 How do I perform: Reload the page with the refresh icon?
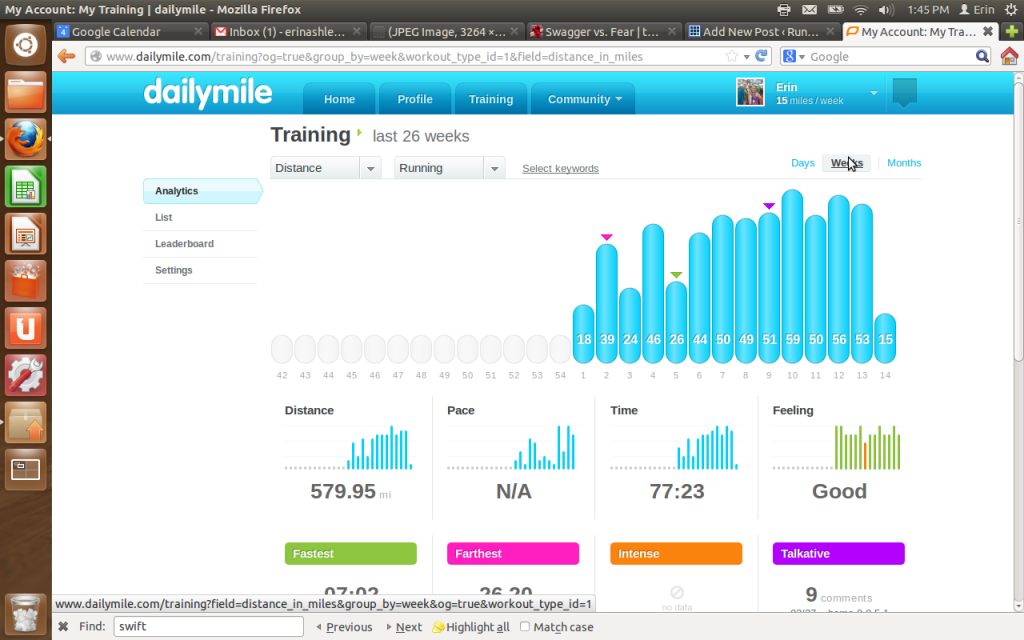point(761,56)
